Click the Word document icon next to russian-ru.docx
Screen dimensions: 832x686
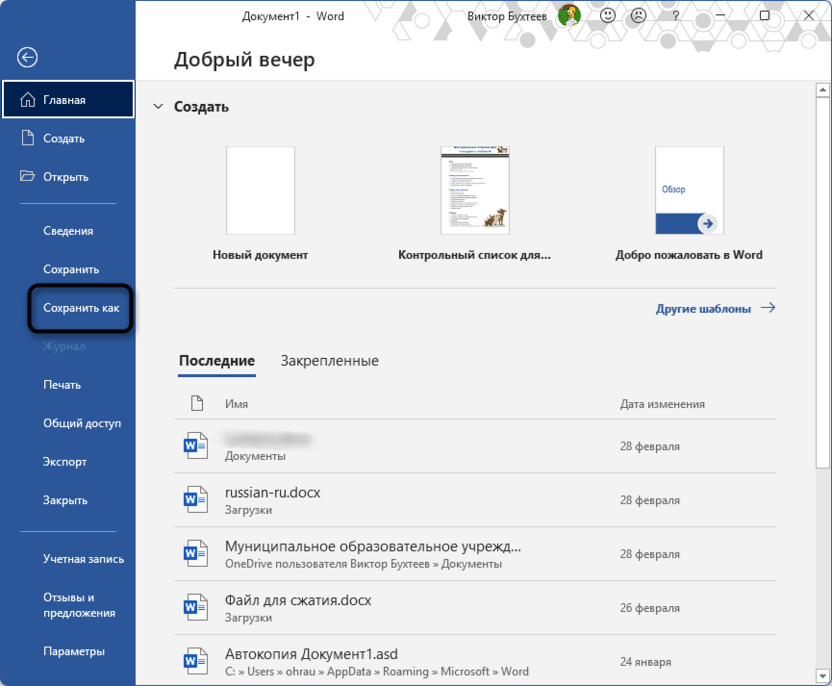click(196, 500)
